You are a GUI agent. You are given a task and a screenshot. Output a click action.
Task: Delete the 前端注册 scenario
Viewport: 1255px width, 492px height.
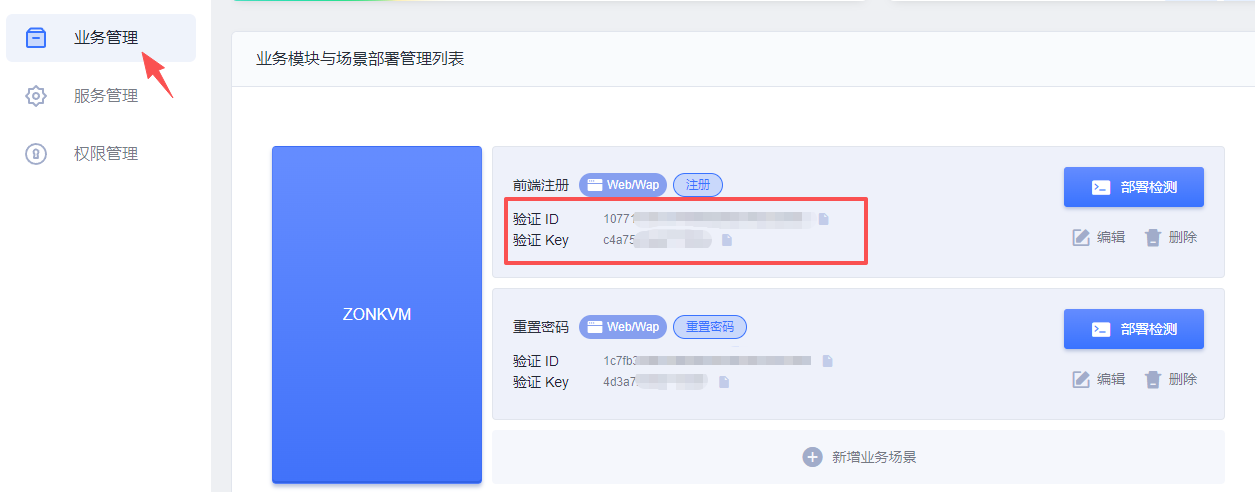pos(1171,237)
